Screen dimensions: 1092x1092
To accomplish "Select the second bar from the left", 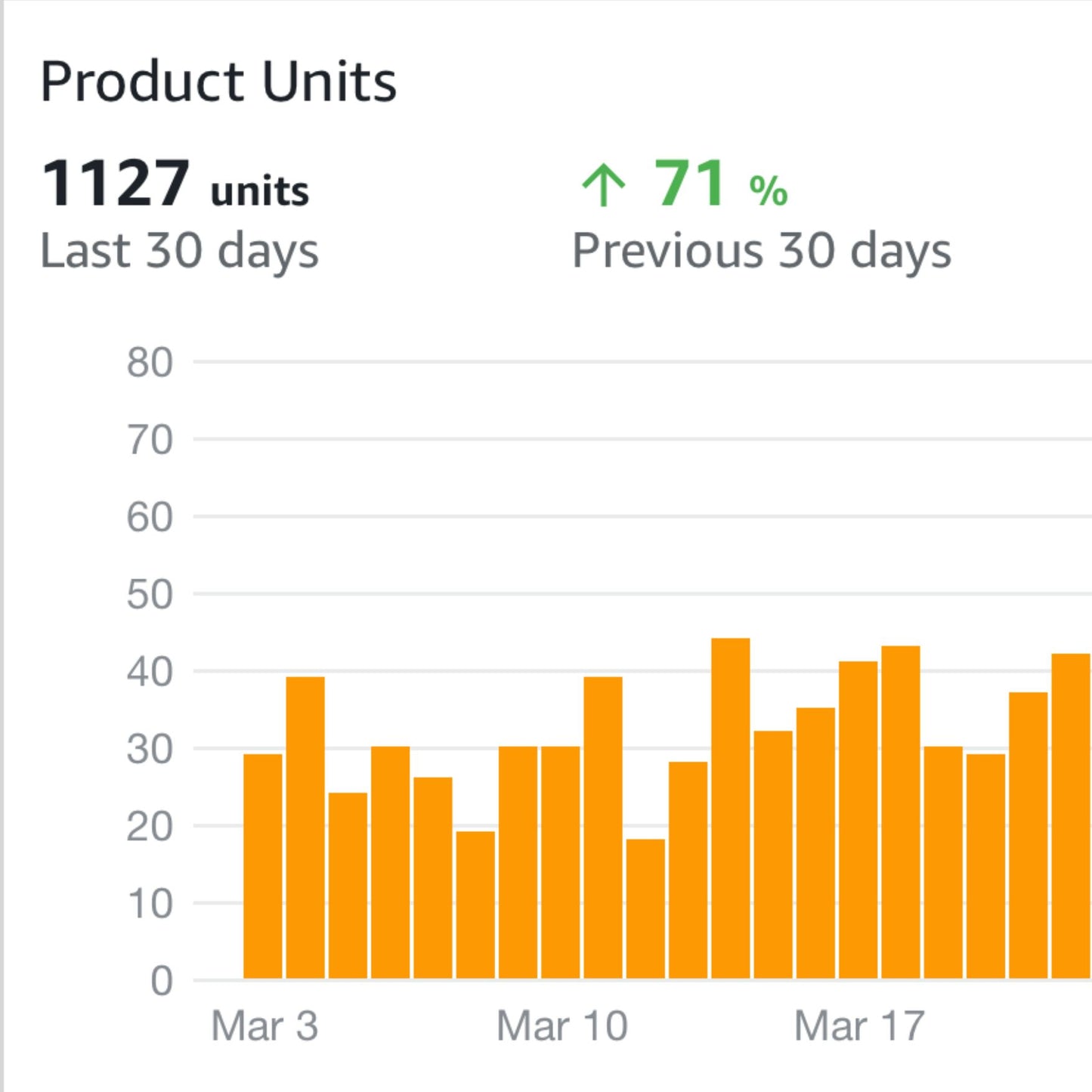I will 305,828.
